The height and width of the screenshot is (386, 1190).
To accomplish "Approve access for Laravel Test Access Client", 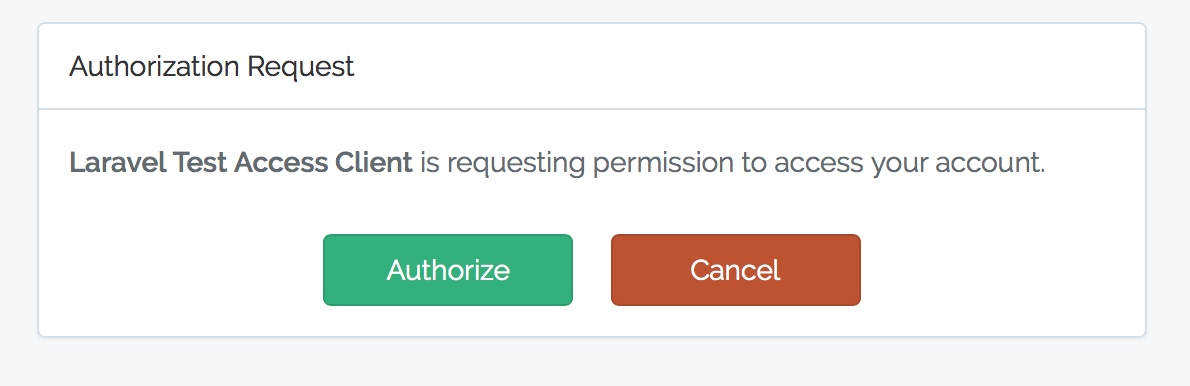I will pyautogui.click(x=448, y=270).
